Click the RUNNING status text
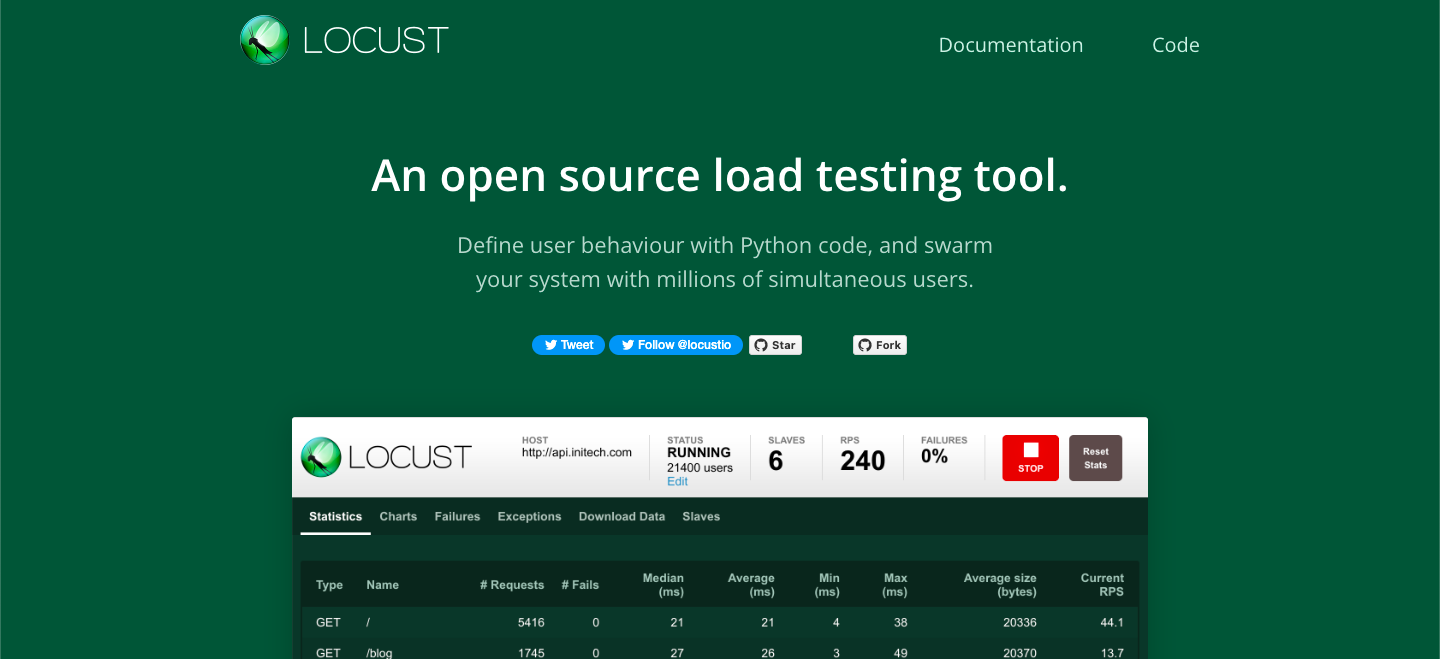 click(x=699, y=452)
